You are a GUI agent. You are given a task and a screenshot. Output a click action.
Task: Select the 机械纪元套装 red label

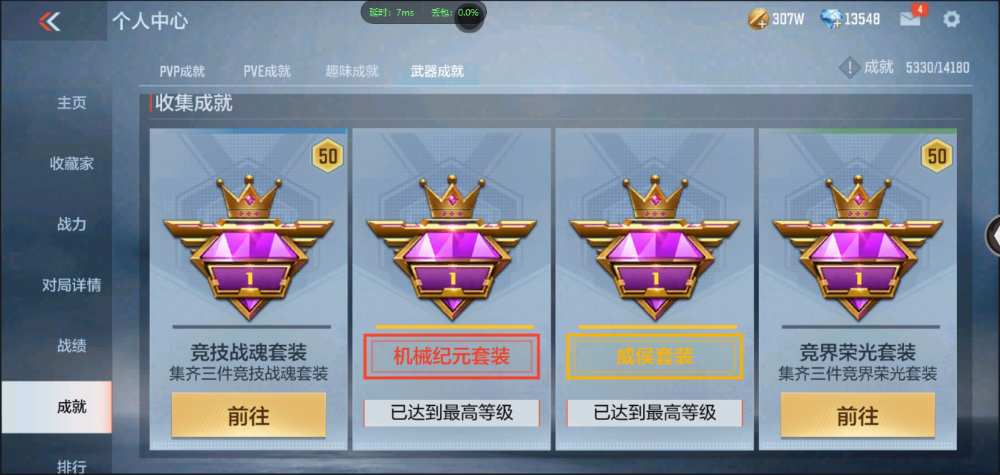pyautogui.click(x=452, y=356)
